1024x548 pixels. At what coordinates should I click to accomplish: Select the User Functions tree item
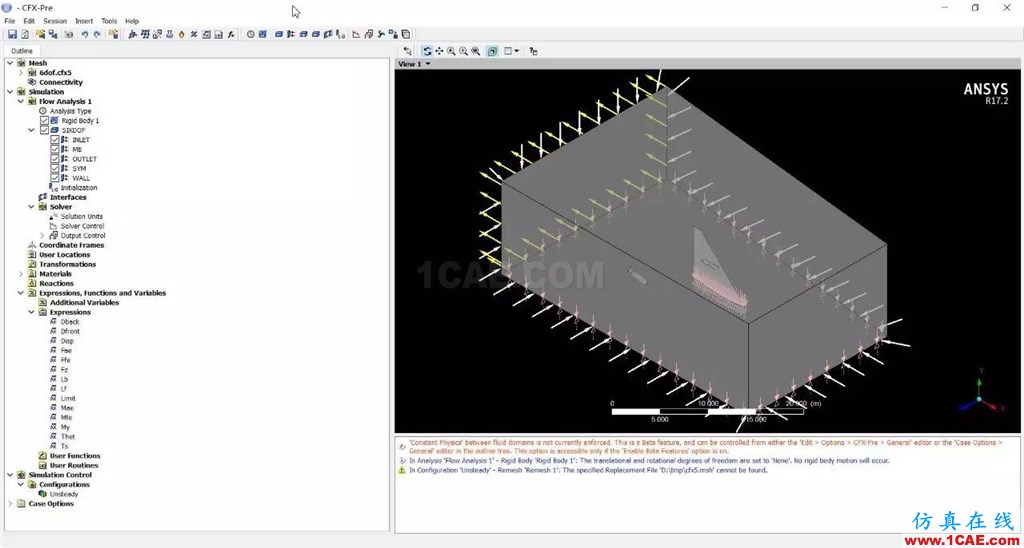click(75, 456)
